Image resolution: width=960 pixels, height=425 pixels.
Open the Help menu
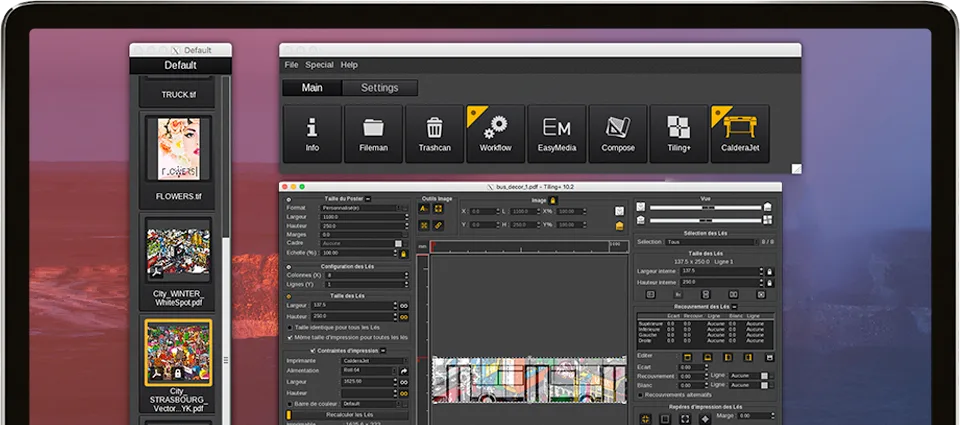349,65
